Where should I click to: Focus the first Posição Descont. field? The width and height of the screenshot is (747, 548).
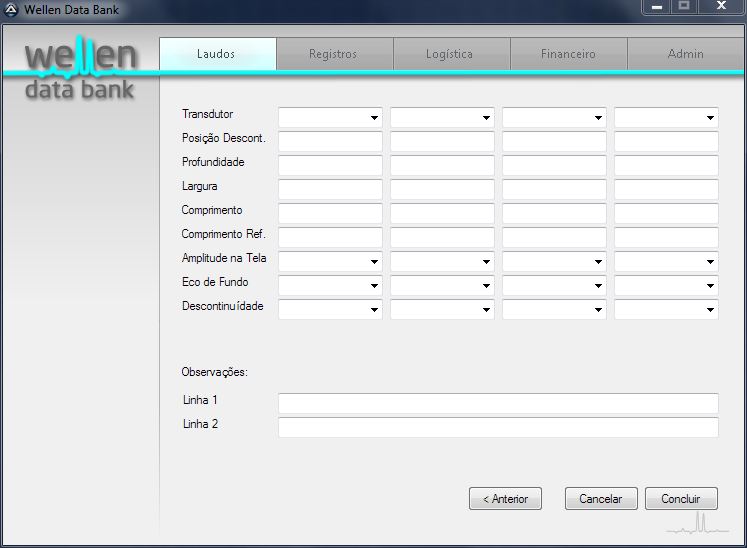coord(330,142)
